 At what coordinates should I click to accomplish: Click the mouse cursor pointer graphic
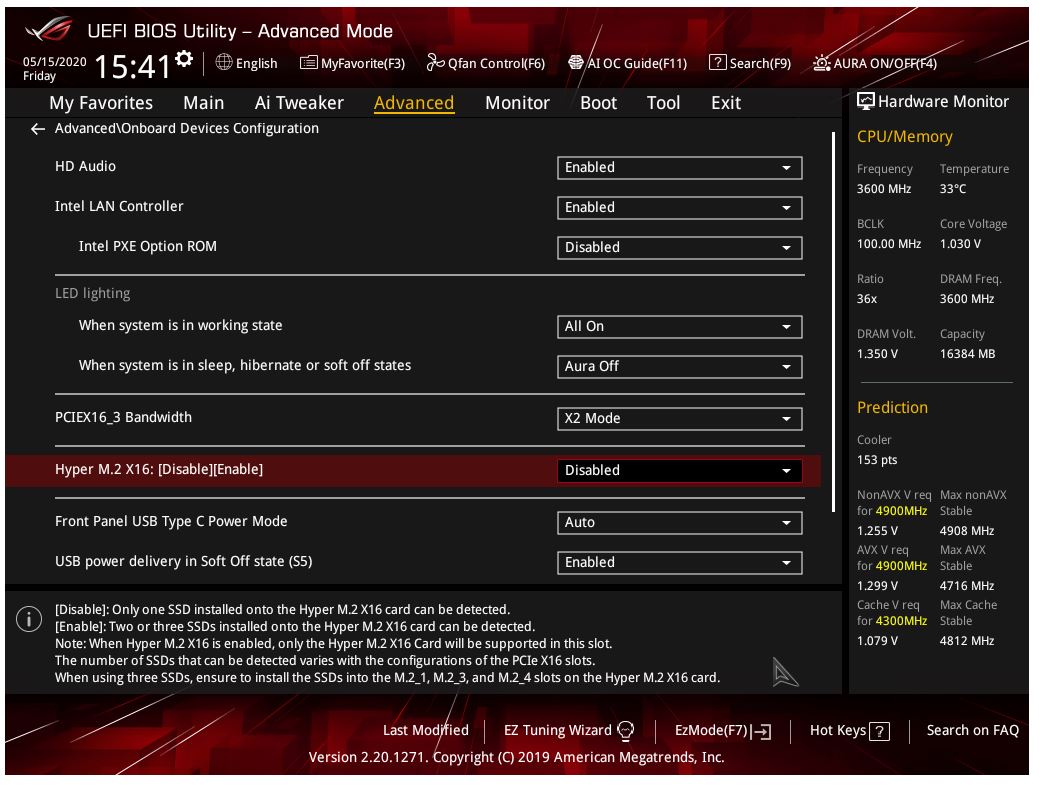pyautogui.click(x=785, y=673)
